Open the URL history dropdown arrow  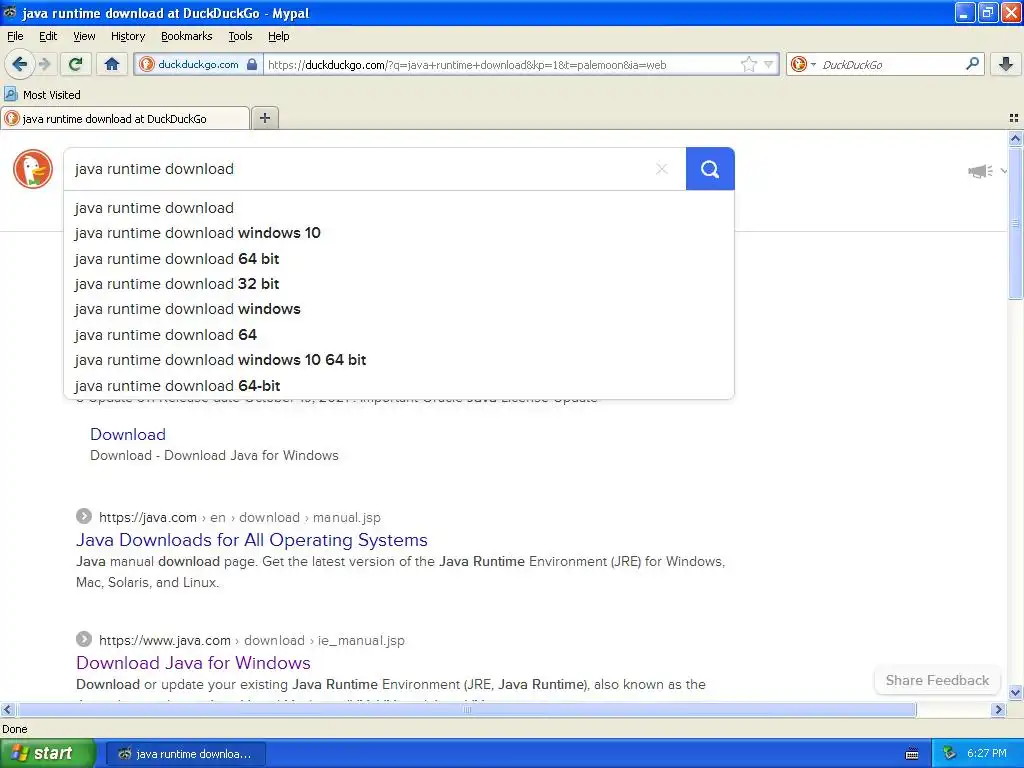[x=769, y=64]
